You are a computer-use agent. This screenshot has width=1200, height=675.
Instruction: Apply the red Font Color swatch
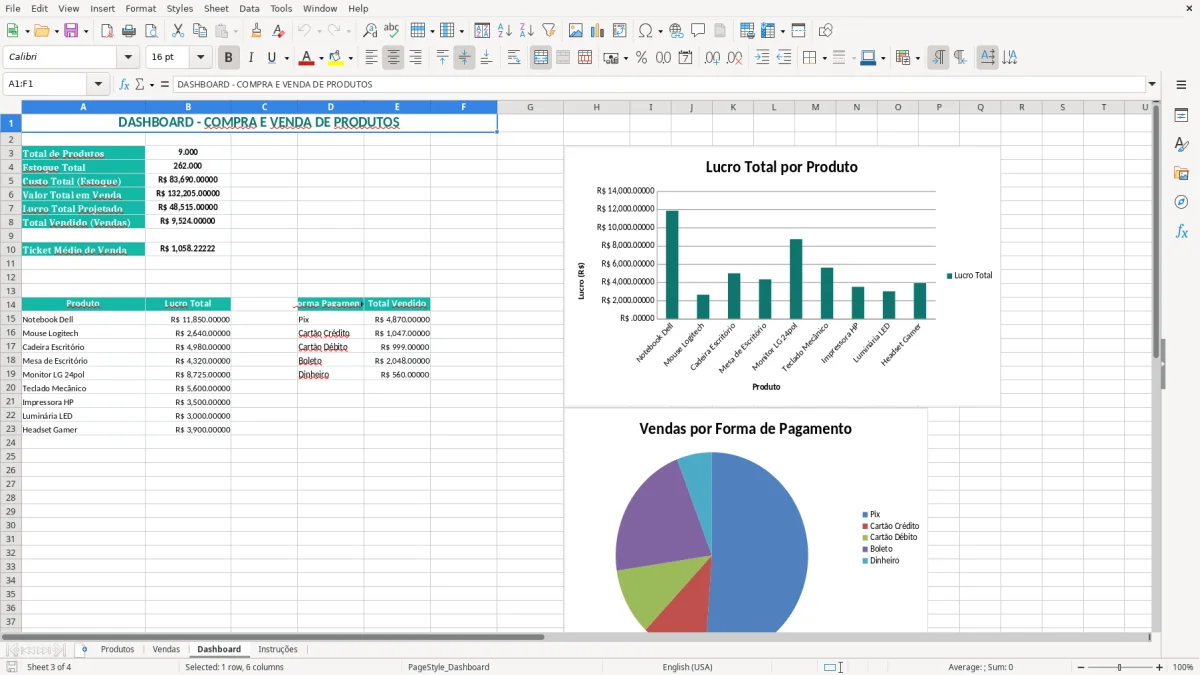tap(306, 58)
